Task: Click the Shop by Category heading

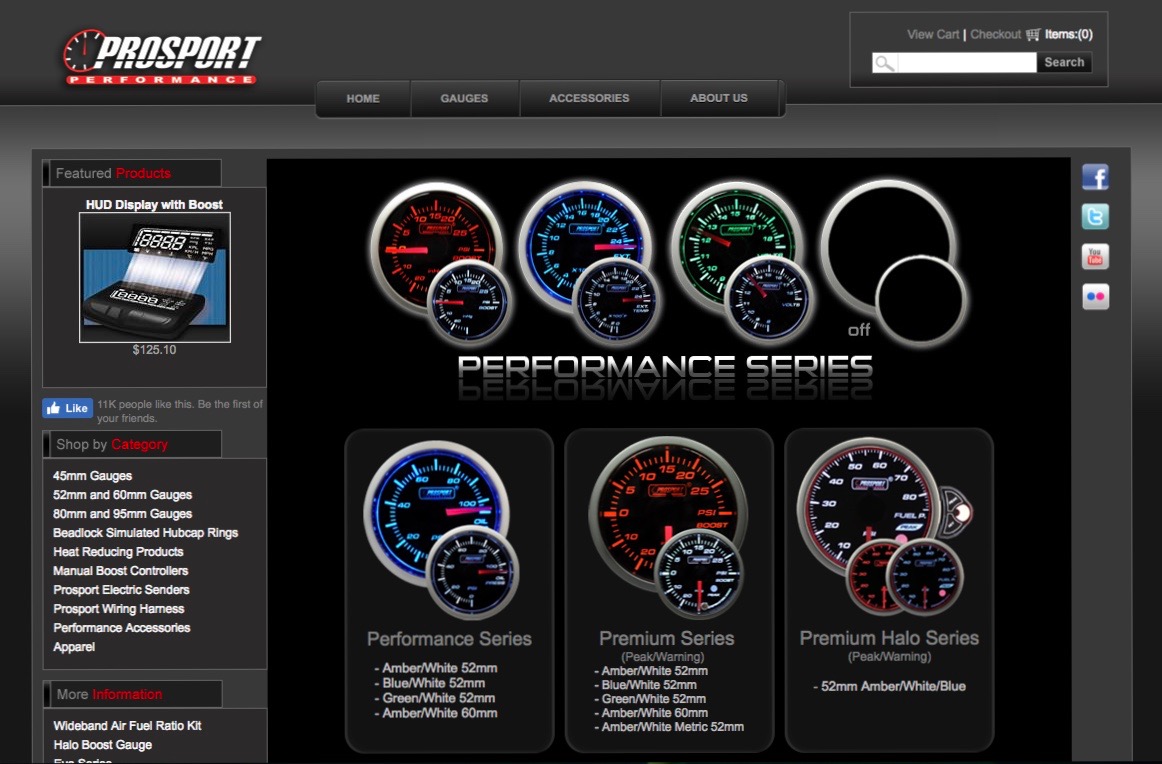Action: point(112,445)
